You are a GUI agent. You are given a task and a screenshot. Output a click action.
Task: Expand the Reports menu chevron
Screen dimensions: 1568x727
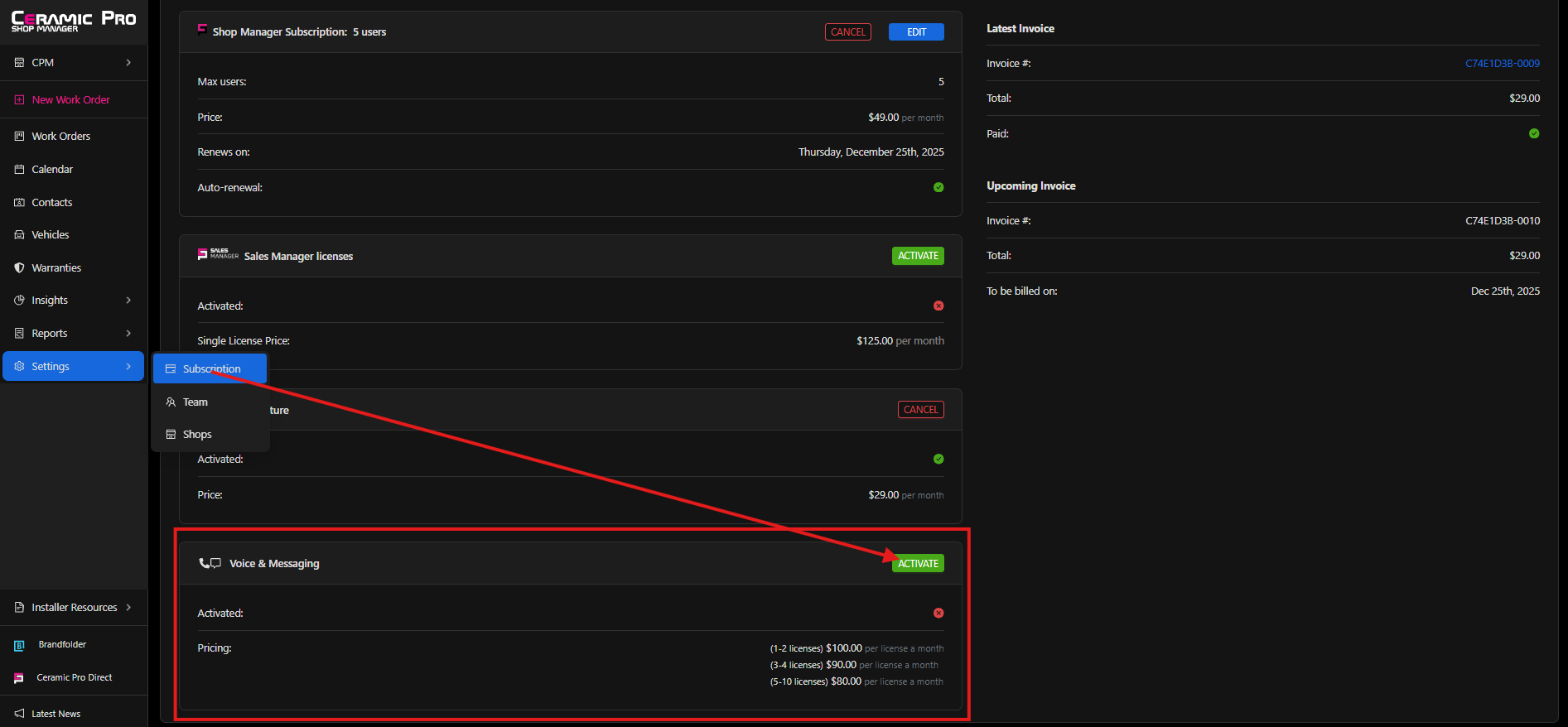[128, 334]
